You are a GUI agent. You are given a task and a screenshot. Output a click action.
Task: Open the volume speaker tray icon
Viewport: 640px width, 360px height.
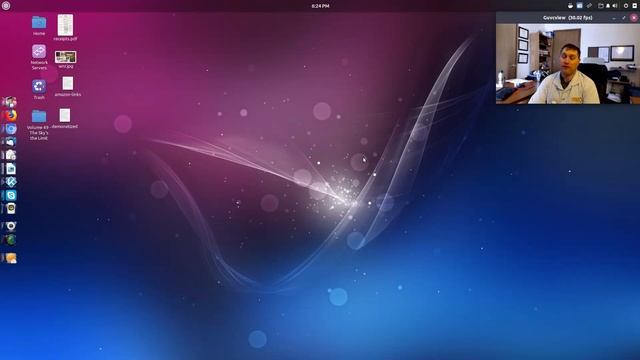point(615,6)
